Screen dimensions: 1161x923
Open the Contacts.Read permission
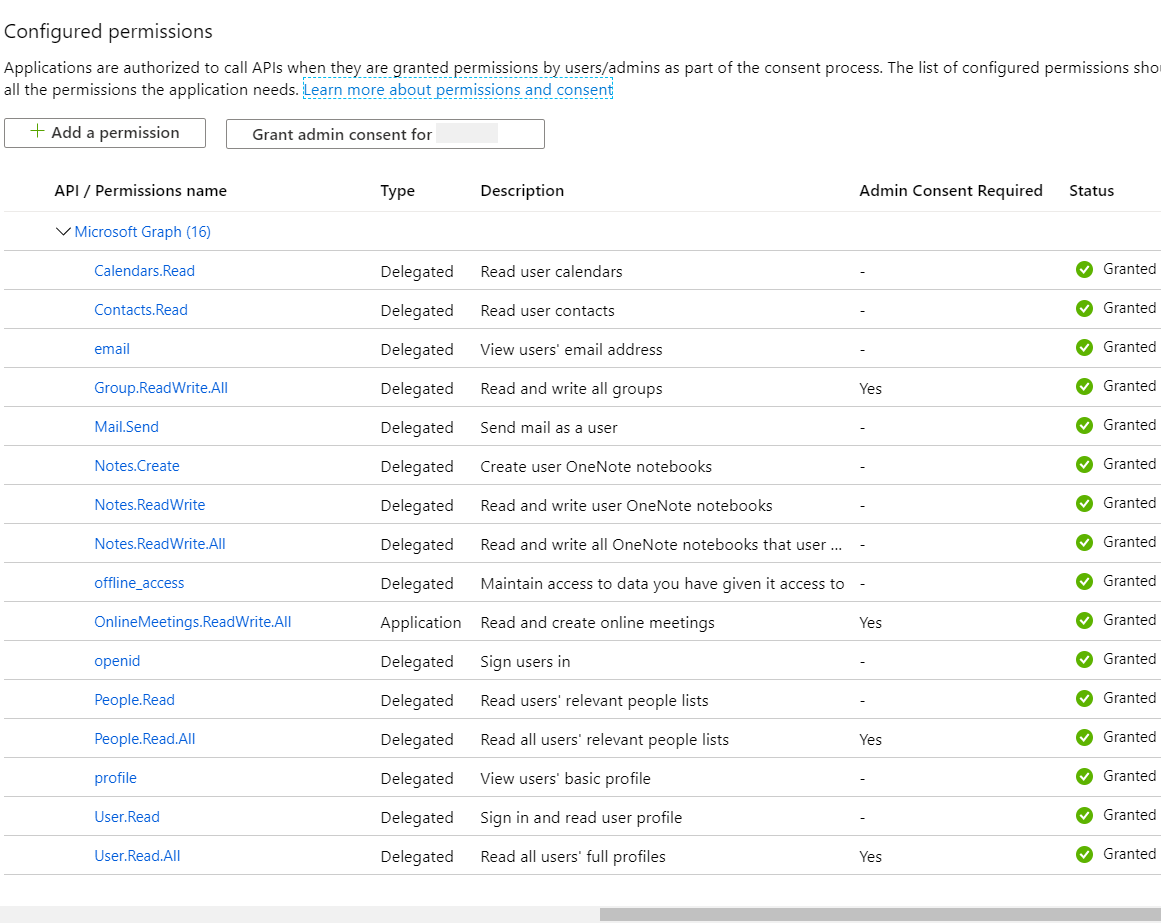click(141, 310)
